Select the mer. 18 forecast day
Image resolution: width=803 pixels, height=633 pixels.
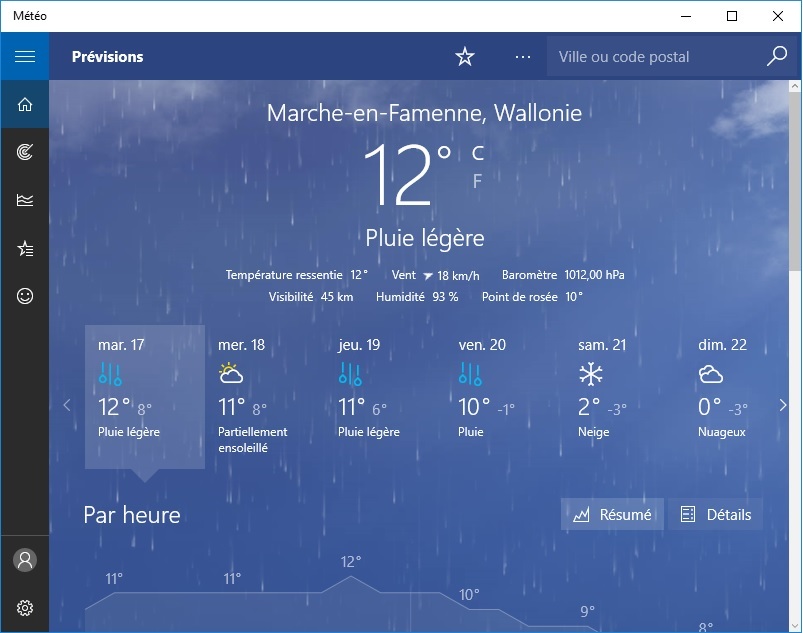coord(265,397)
